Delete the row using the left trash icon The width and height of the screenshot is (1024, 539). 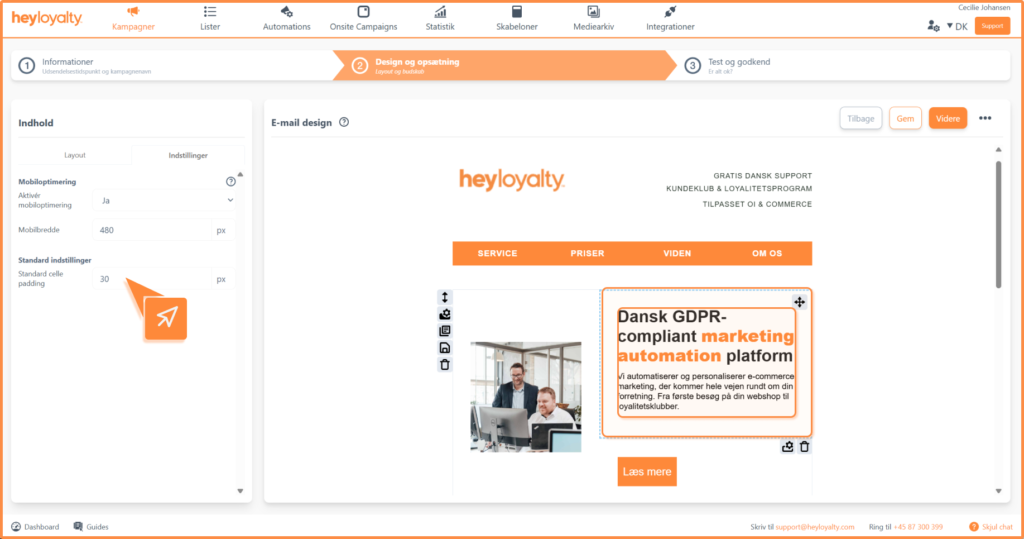[445, 365]
